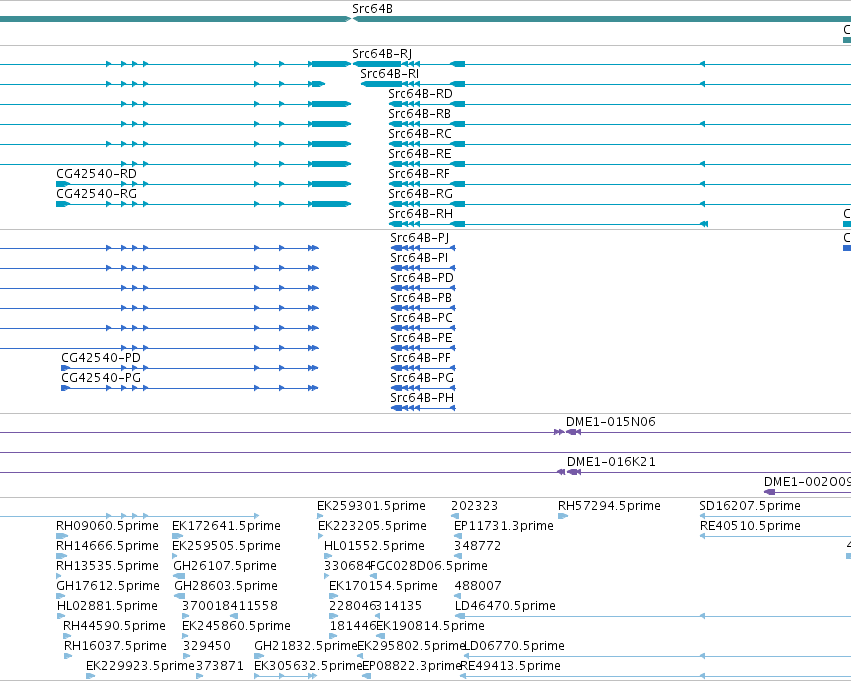
Task: Select EST label EP11731.3prime
Action: click(504, 526)
